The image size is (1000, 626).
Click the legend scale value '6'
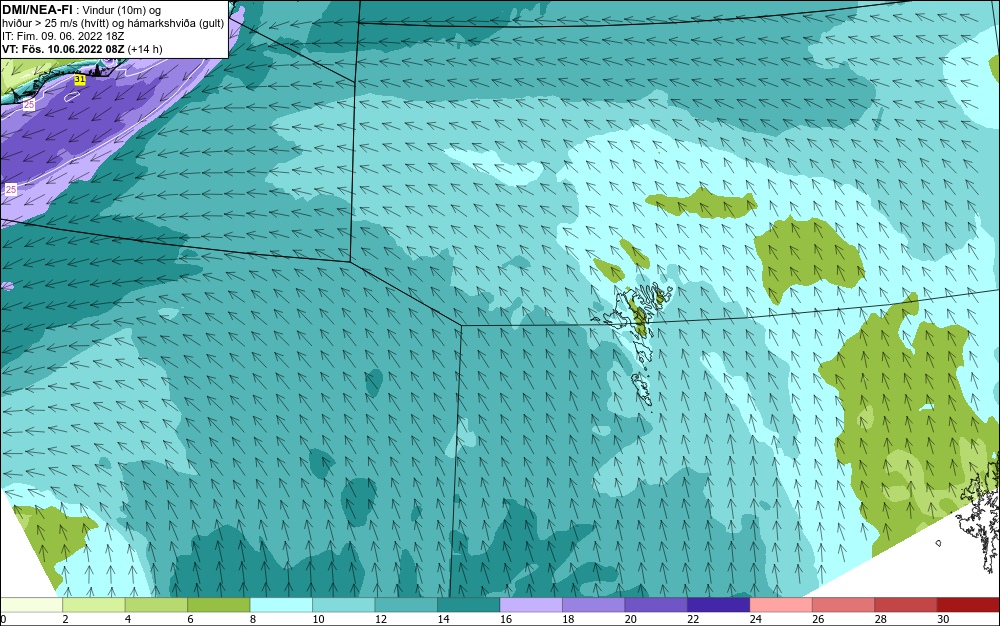[191, 619]
